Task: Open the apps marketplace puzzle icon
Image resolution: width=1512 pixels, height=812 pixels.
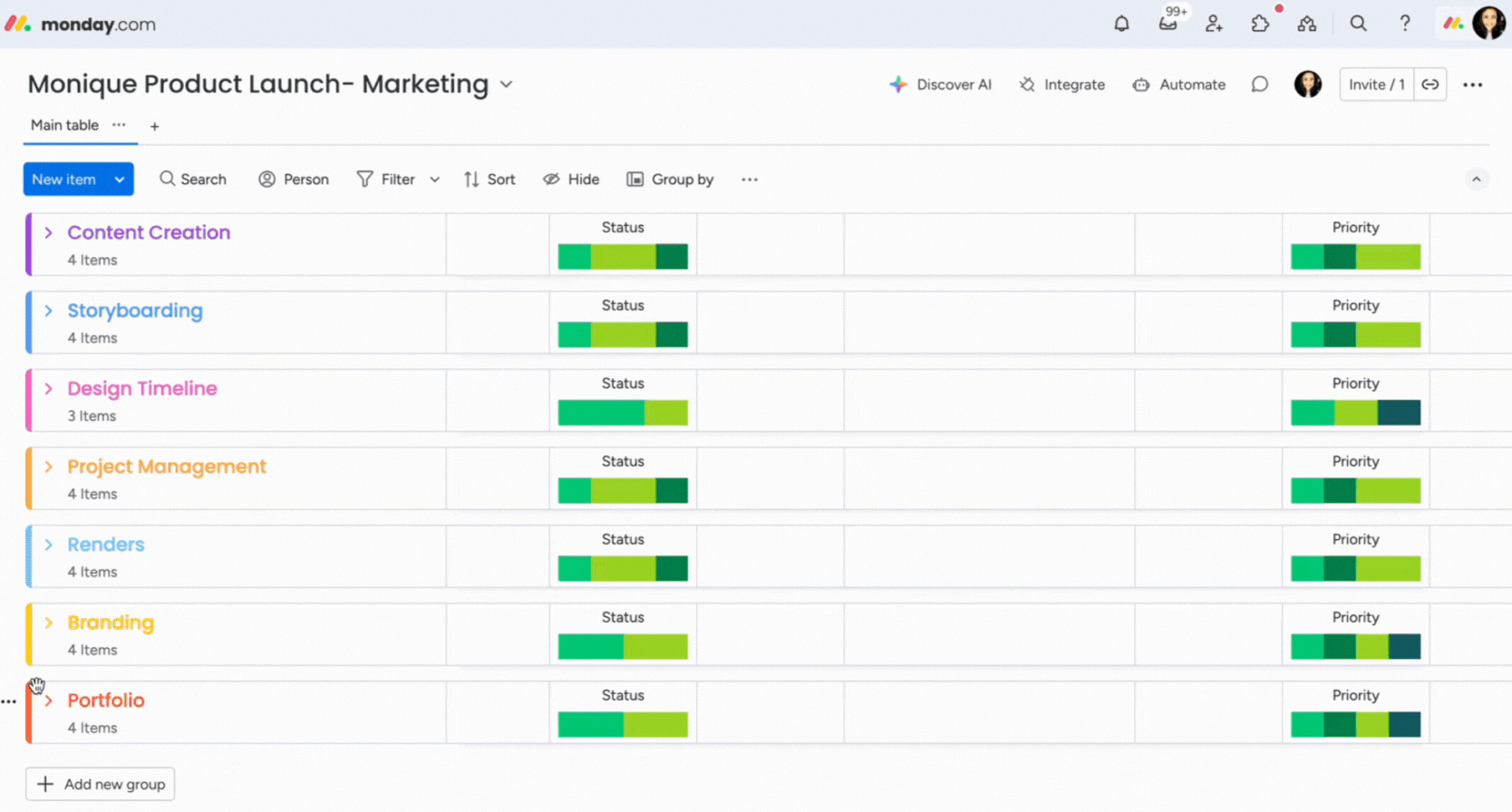Action: point(1260,24)
